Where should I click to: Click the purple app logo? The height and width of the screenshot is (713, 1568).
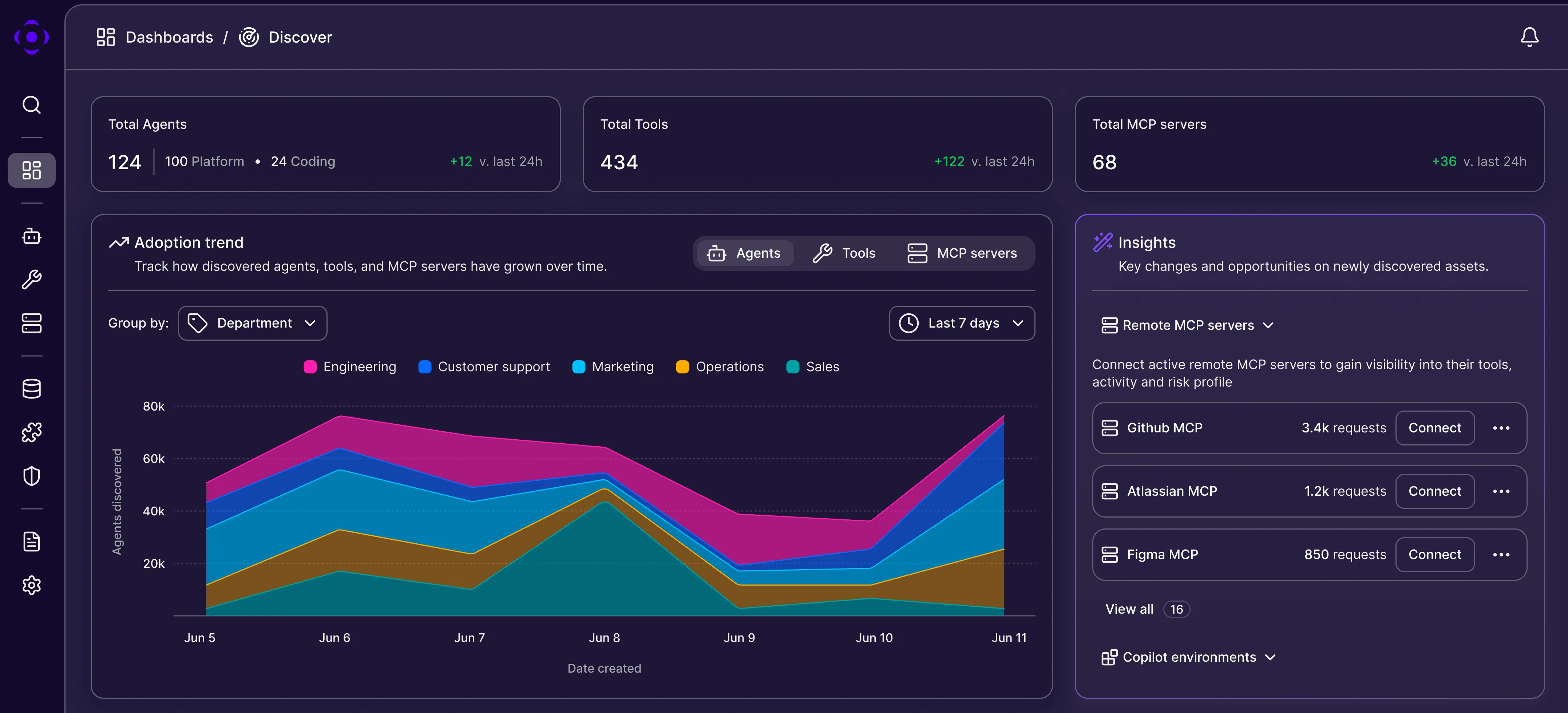(32, 37)
